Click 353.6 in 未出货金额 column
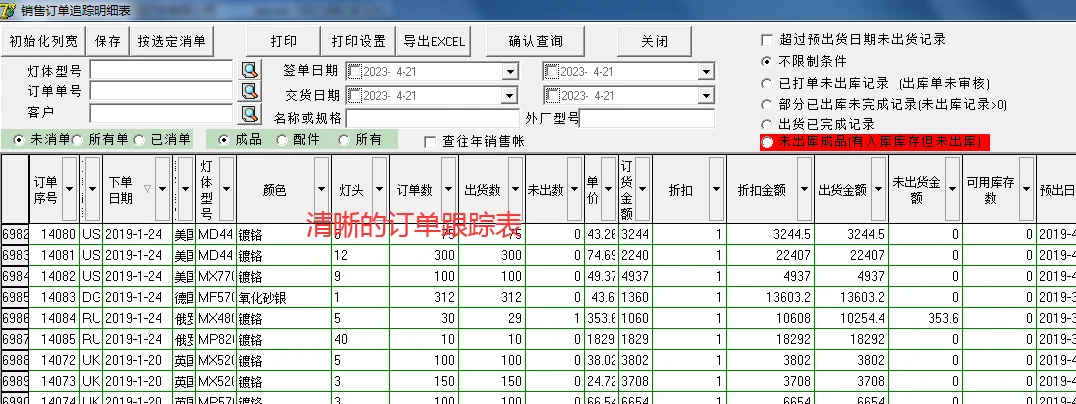 coord(926,320)
